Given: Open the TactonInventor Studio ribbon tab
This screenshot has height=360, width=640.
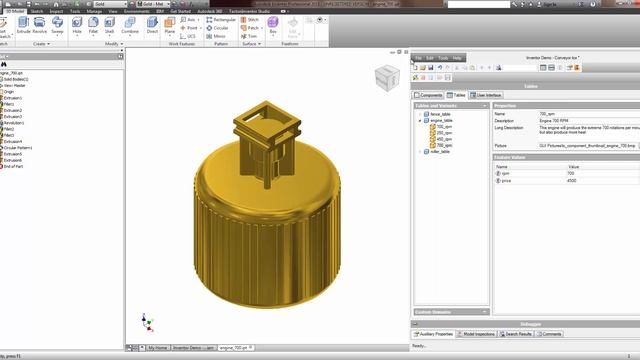Looking at the screenshot, I should [x=249, y=11].
